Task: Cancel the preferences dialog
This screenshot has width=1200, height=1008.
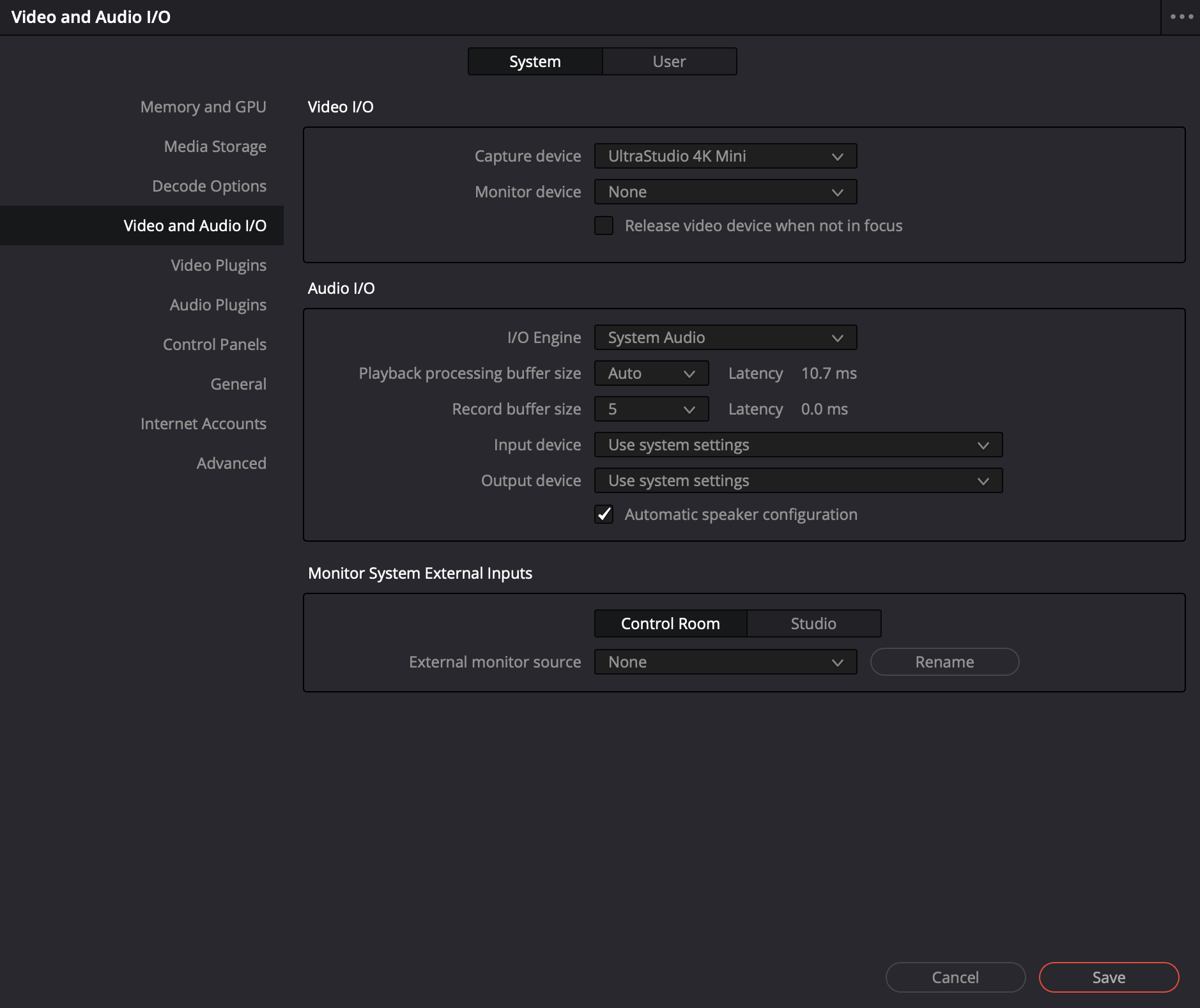Action: click(955, 977)
